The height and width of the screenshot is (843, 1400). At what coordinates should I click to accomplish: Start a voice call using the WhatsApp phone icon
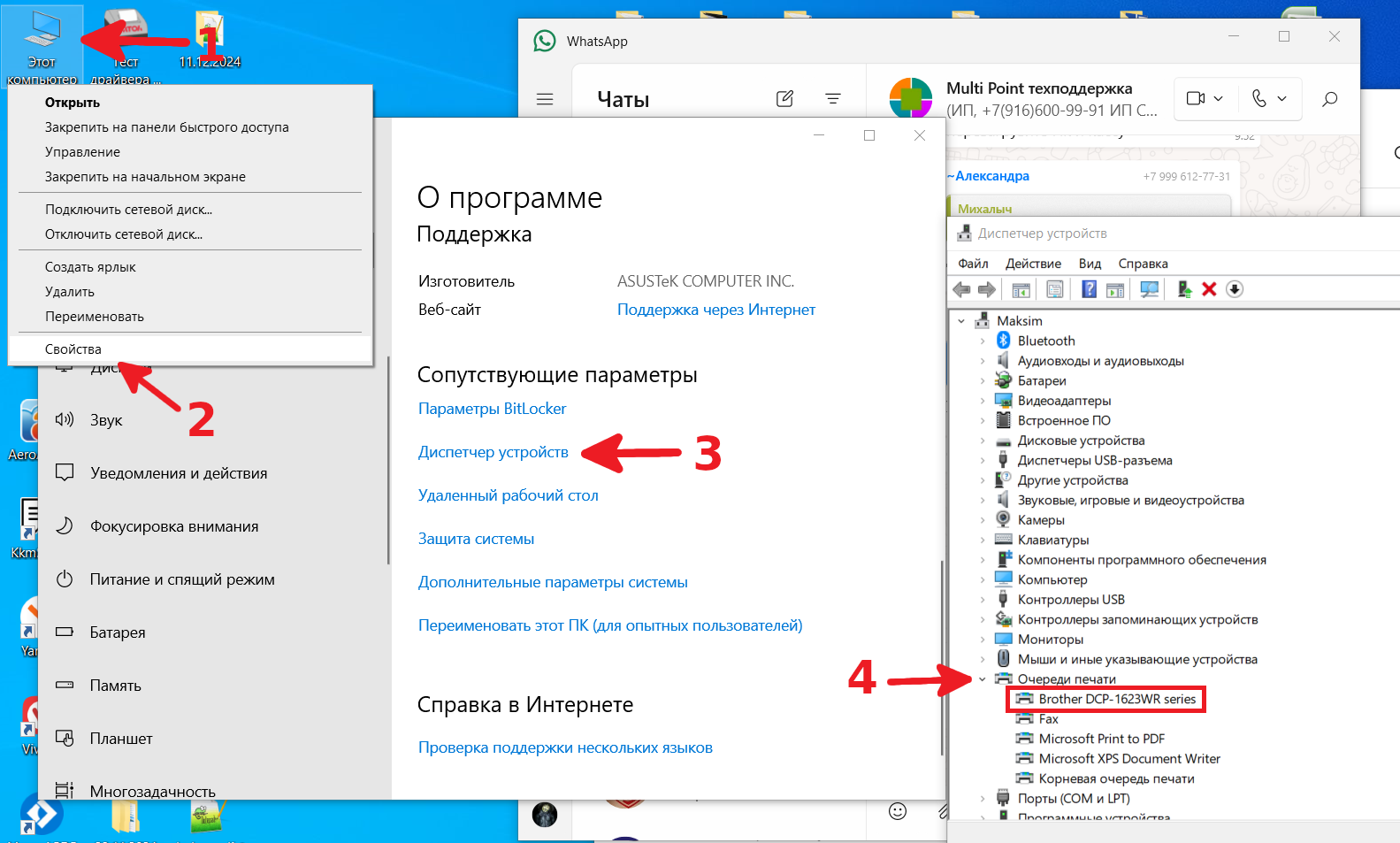[x=1259, y=98]
